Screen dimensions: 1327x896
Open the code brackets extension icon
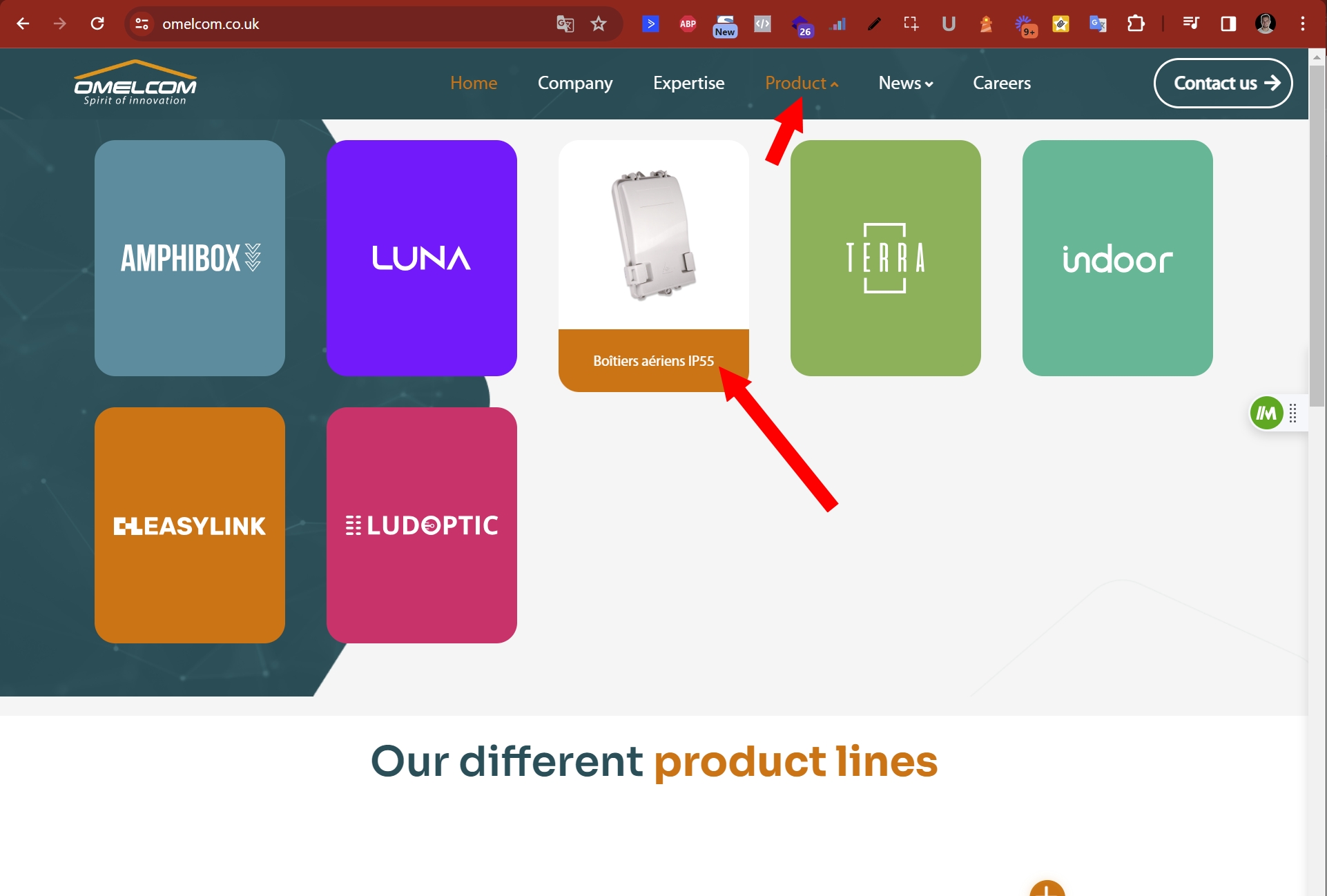tap(762, 24)
